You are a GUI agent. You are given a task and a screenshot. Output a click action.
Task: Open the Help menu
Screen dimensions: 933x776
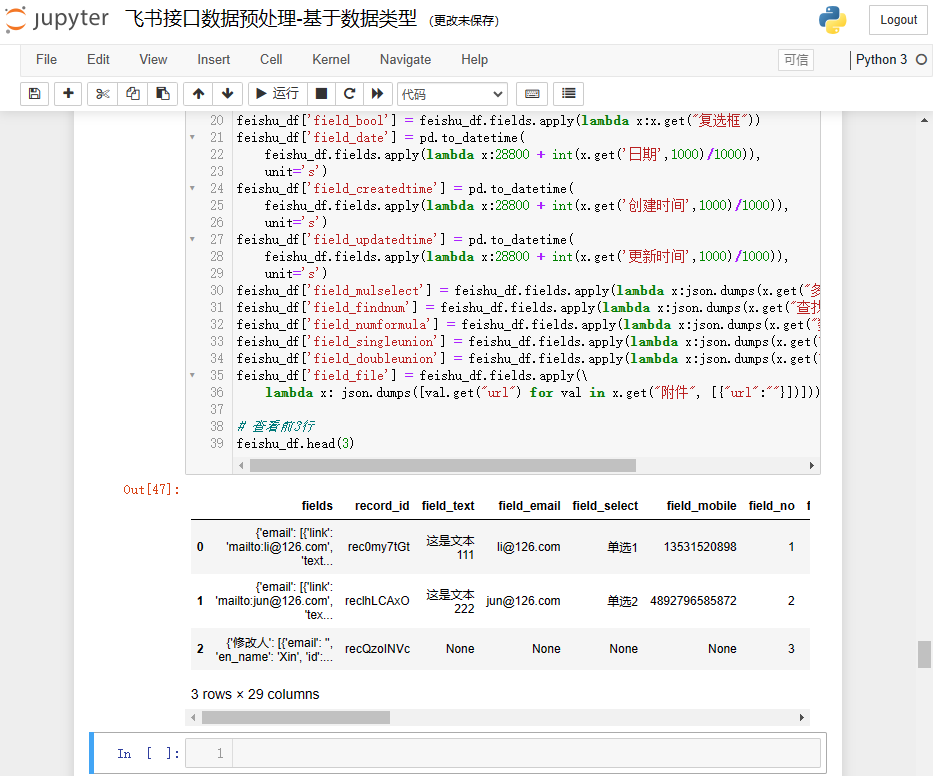[474, 60]
